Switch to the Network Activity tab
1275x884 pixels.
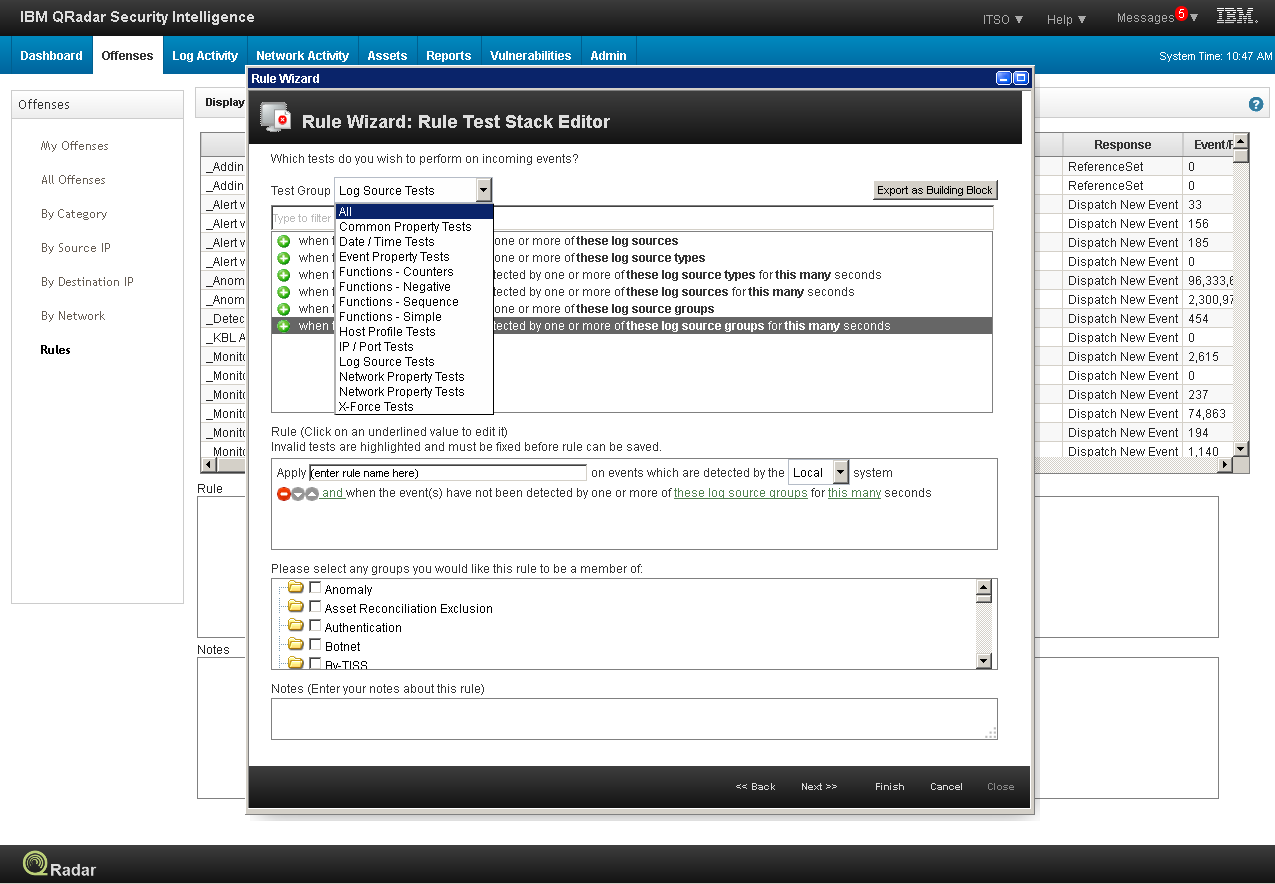click(x=302, y=56)
